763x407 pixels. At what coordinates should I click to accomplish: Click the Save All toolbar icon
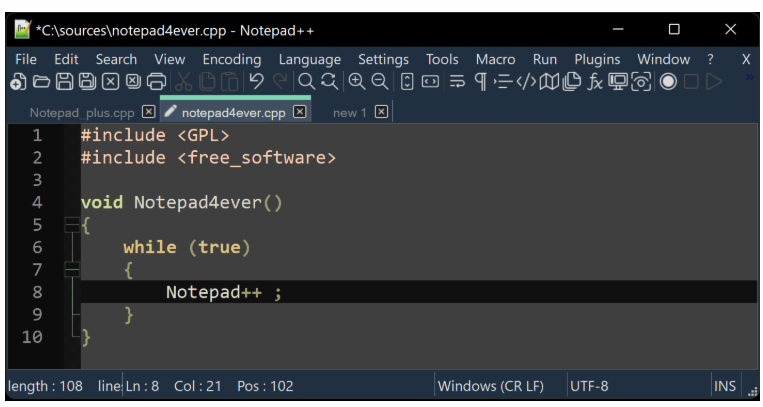click(x=88, y=81)
